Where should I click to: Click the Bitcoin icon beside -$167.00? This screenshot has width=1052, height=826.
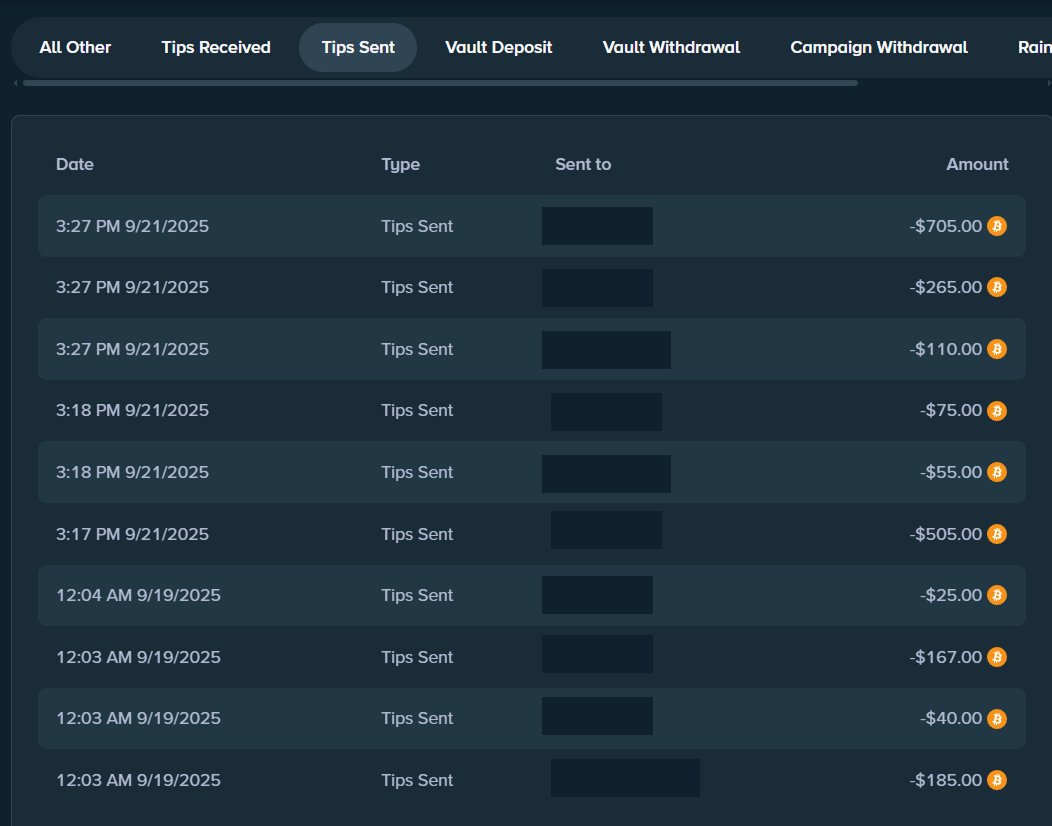click(996, 657)
